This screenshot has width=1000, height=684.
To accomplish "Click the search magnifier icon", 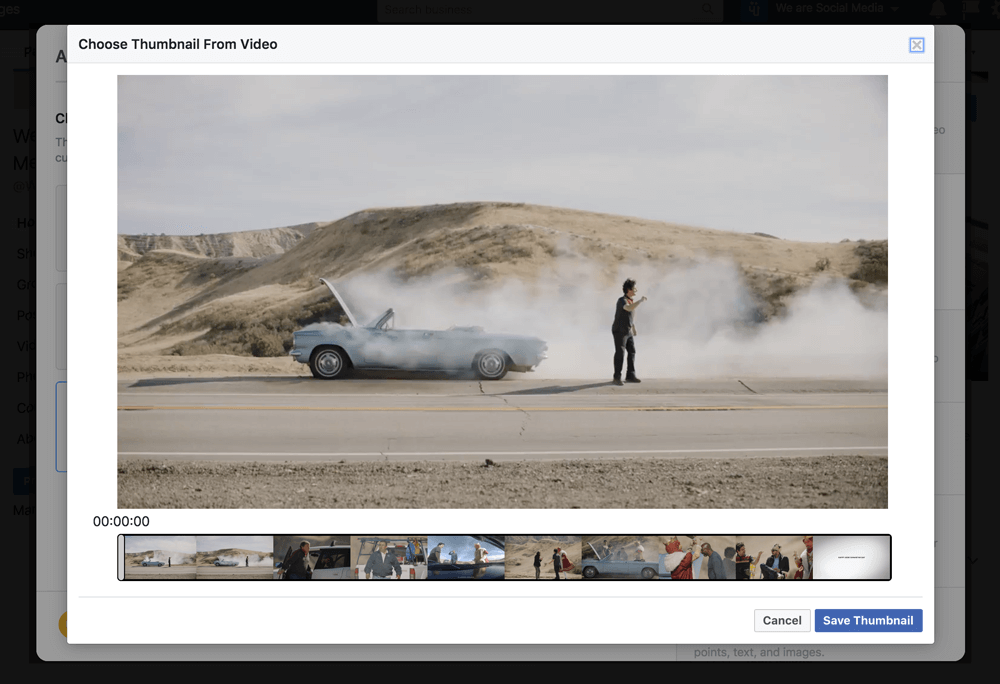I will 707,10.
